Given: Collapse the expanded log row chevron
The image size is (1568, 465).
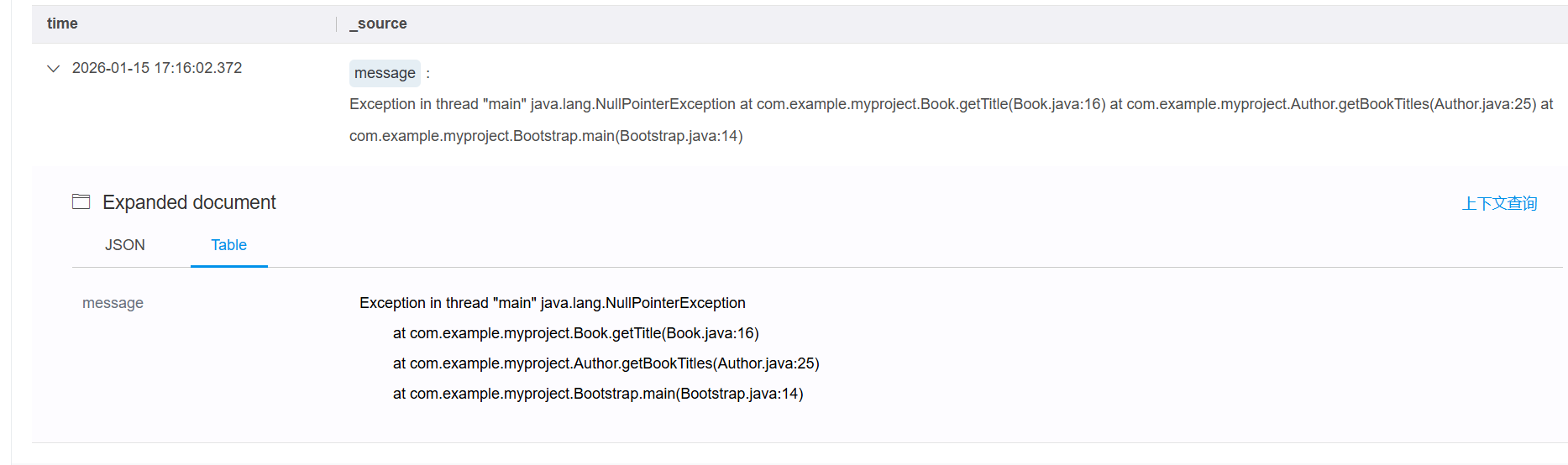Looking at the screenshot, I should pyautogui.click(x=54, y=69).
